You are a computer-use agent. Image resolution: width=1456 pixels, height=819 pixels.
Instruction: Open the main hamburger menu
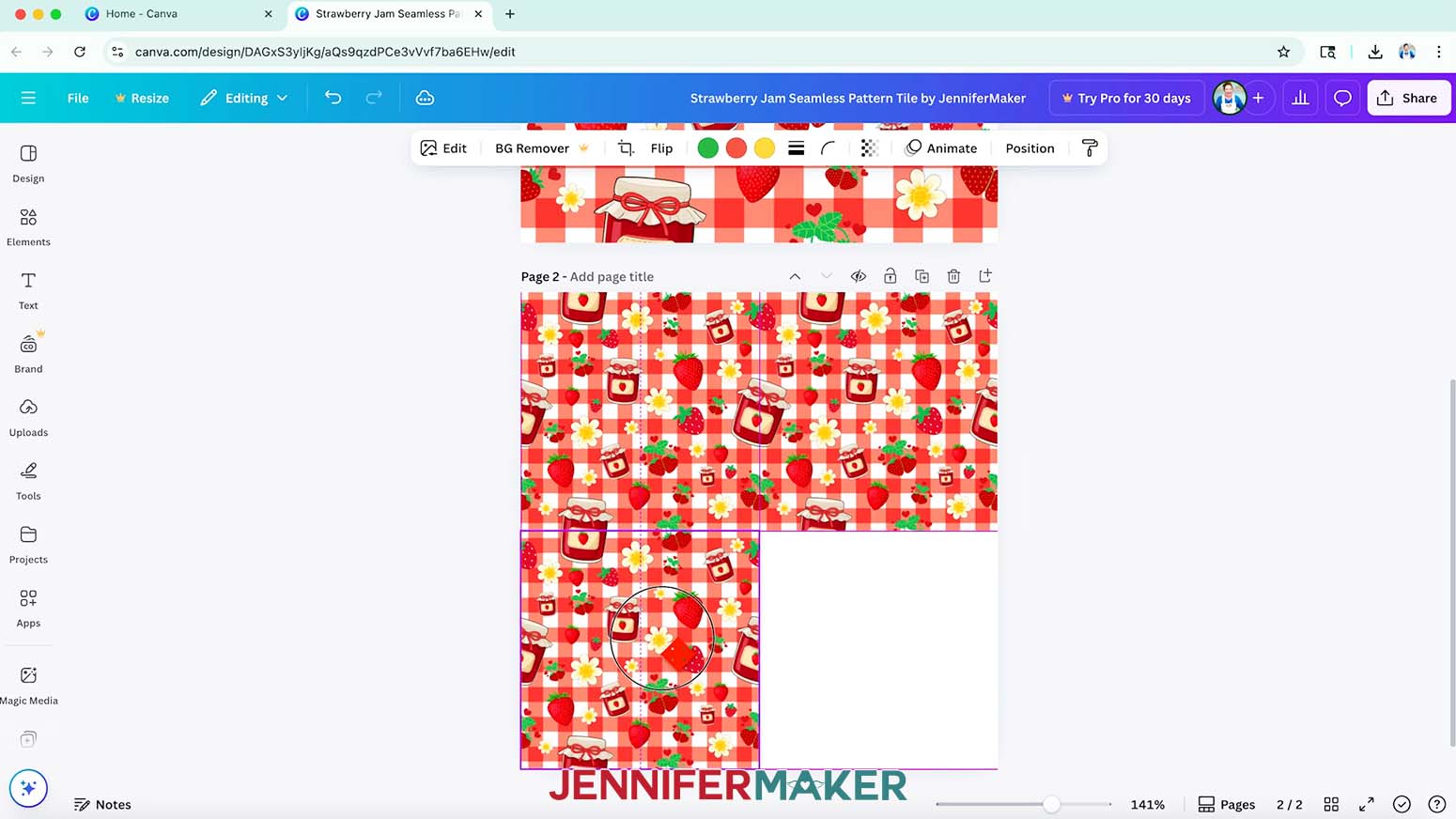pos(28,98)
